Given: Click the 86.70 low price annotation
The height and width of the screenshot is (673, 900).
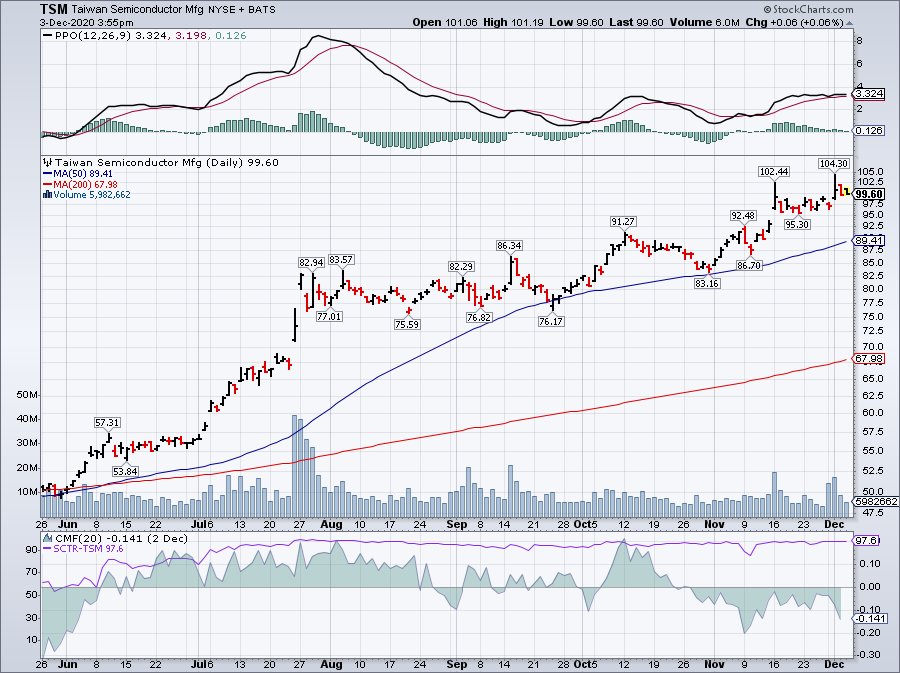Looking at the screenshot, I should pyautogui.click(x=750, y=266).
